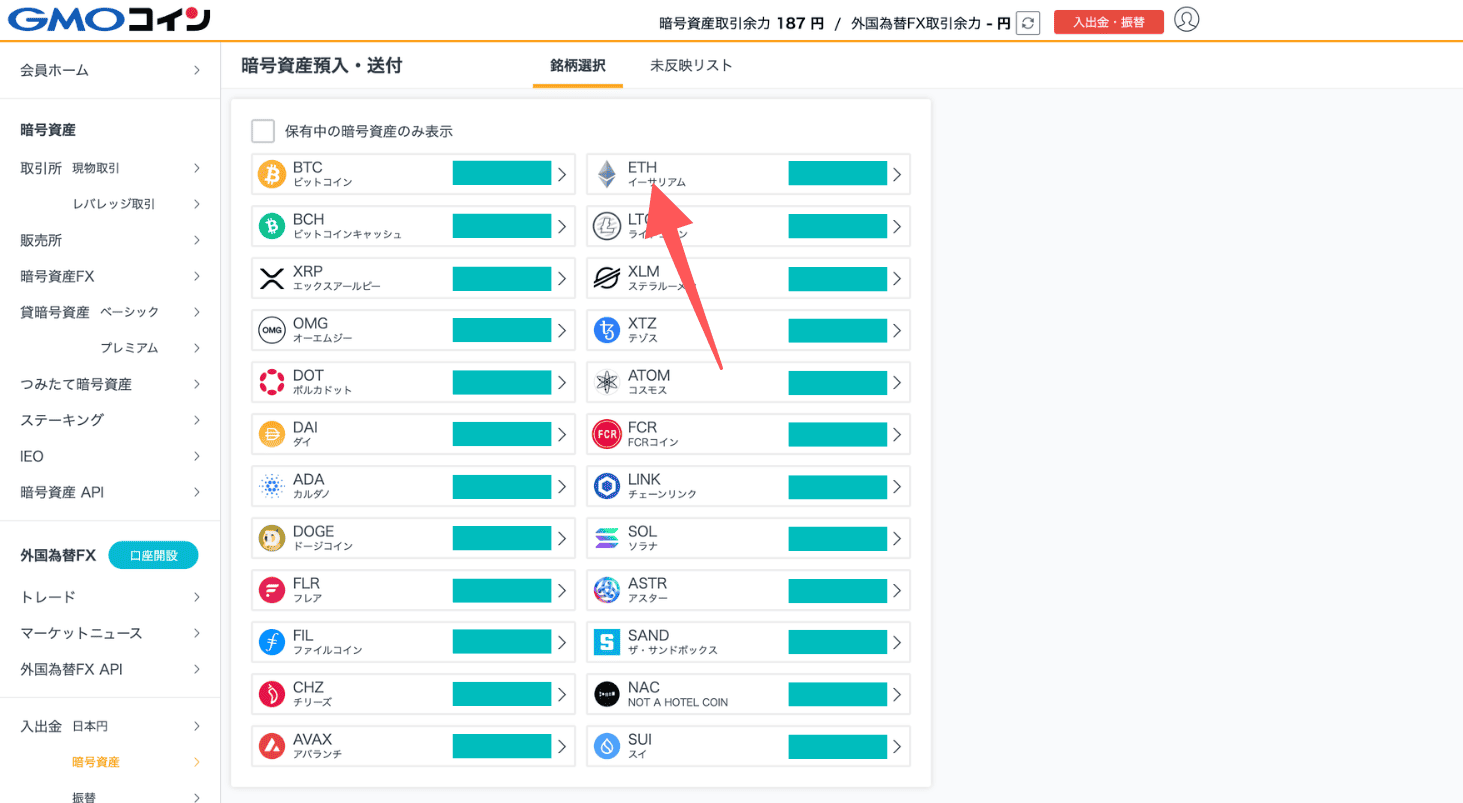The image size is (1463, 803).
Task: Select the Solana SOL icon
Action: (607, 538)
